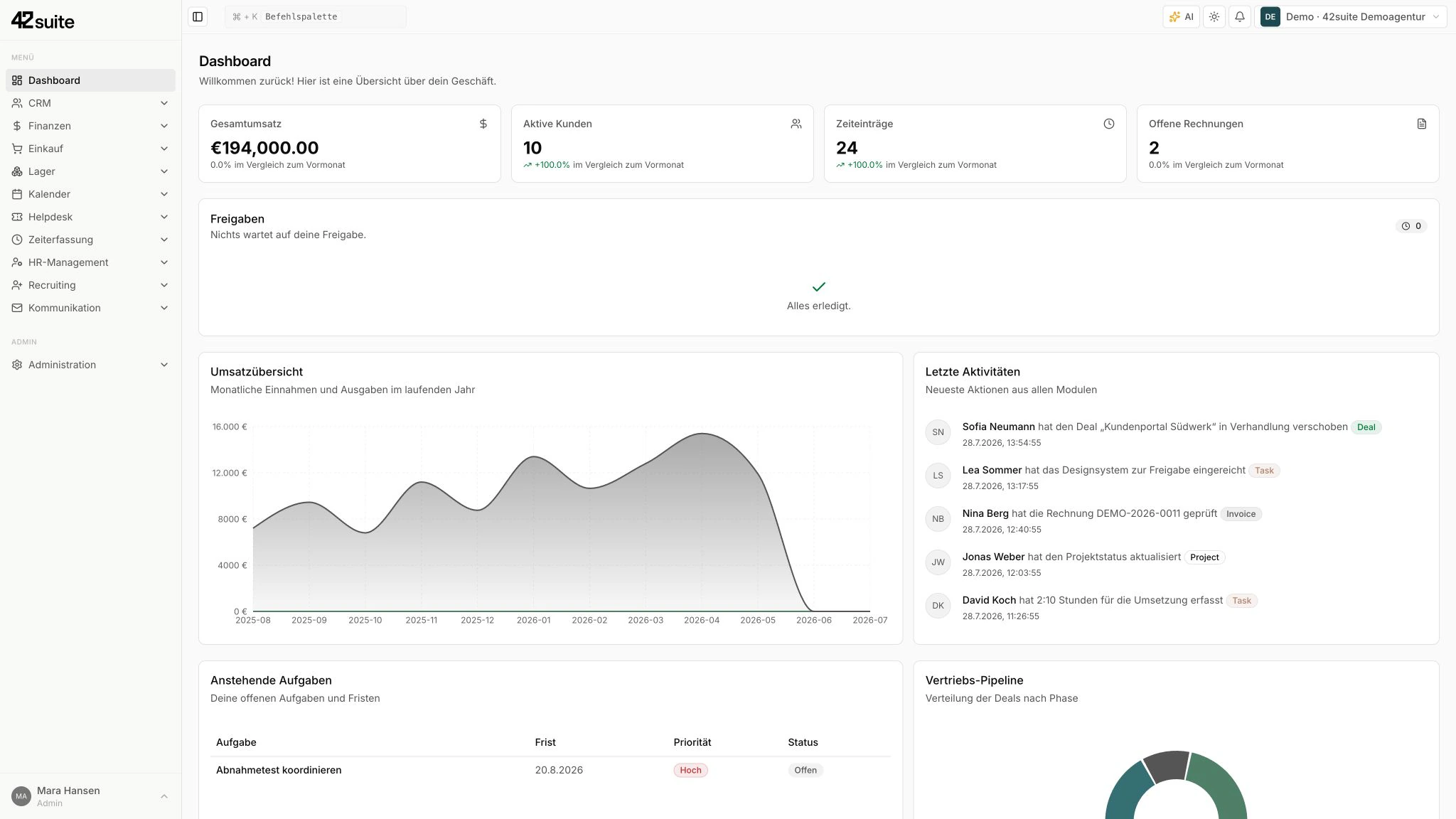Open Kommunikation in the sidebar menu
Screen dimensions: 1456x819
90,308
